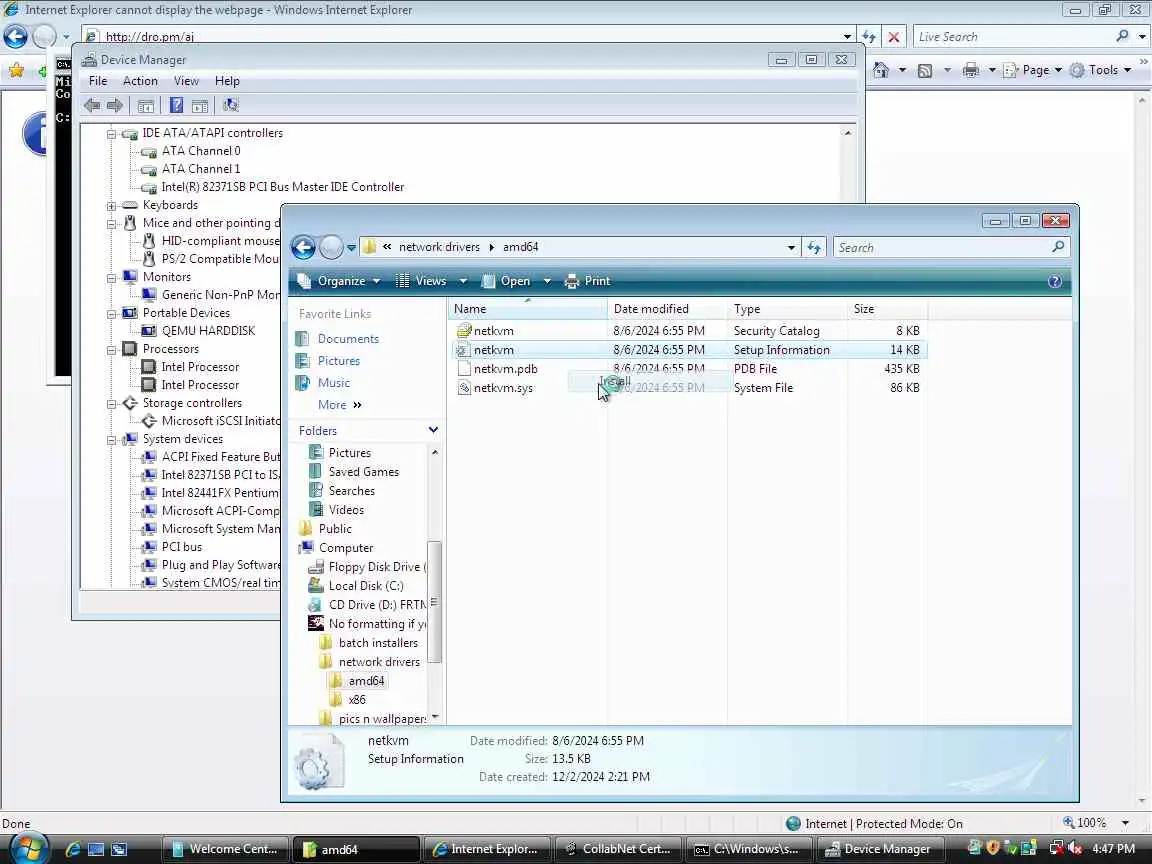The width and height of the screenshot is (1152, 864).
Task: Select x86 folder in folder tree
Action: (x=356, y=700)
